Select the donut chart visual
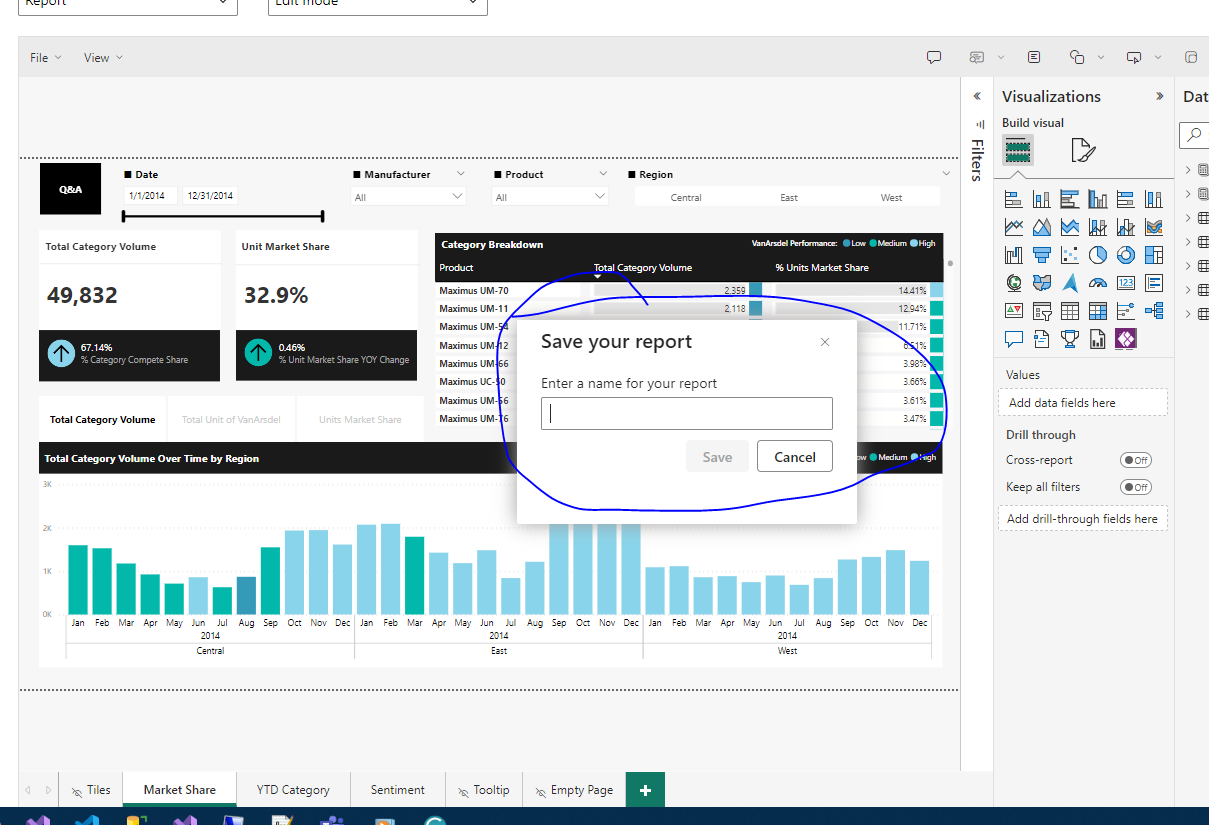1209x825 pixels. tap(1126, 255)
